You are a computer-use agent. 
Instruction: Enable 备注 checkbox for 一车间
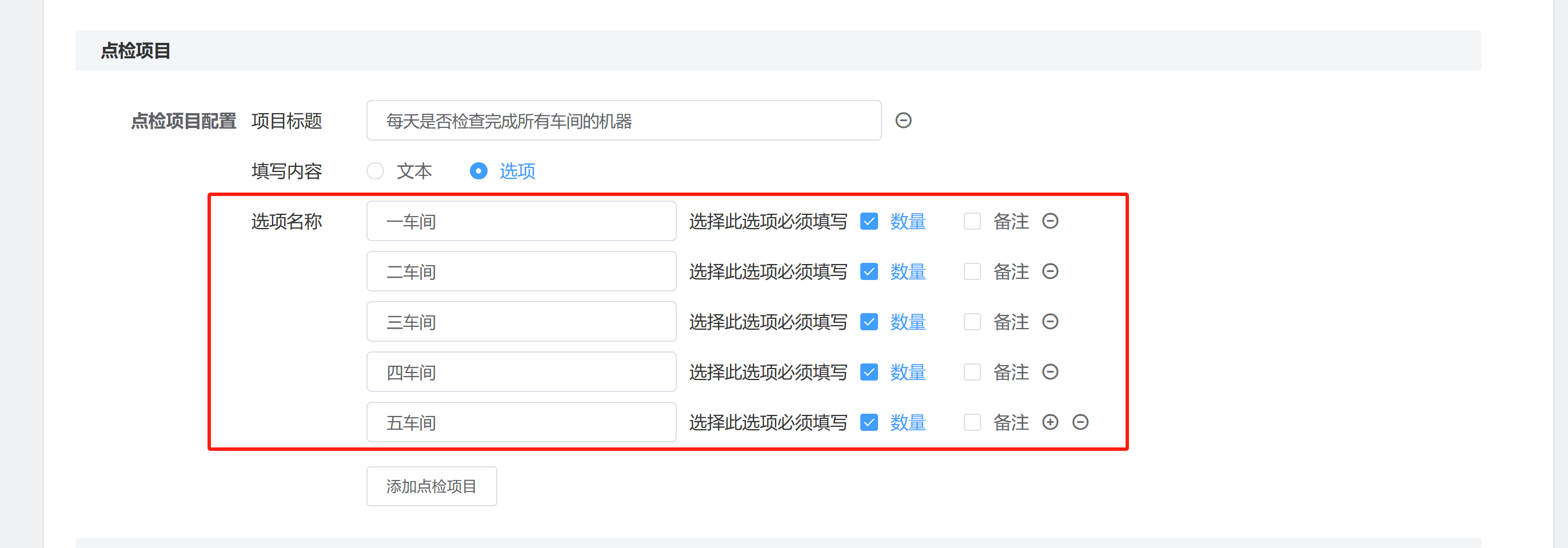coord(972,221)
